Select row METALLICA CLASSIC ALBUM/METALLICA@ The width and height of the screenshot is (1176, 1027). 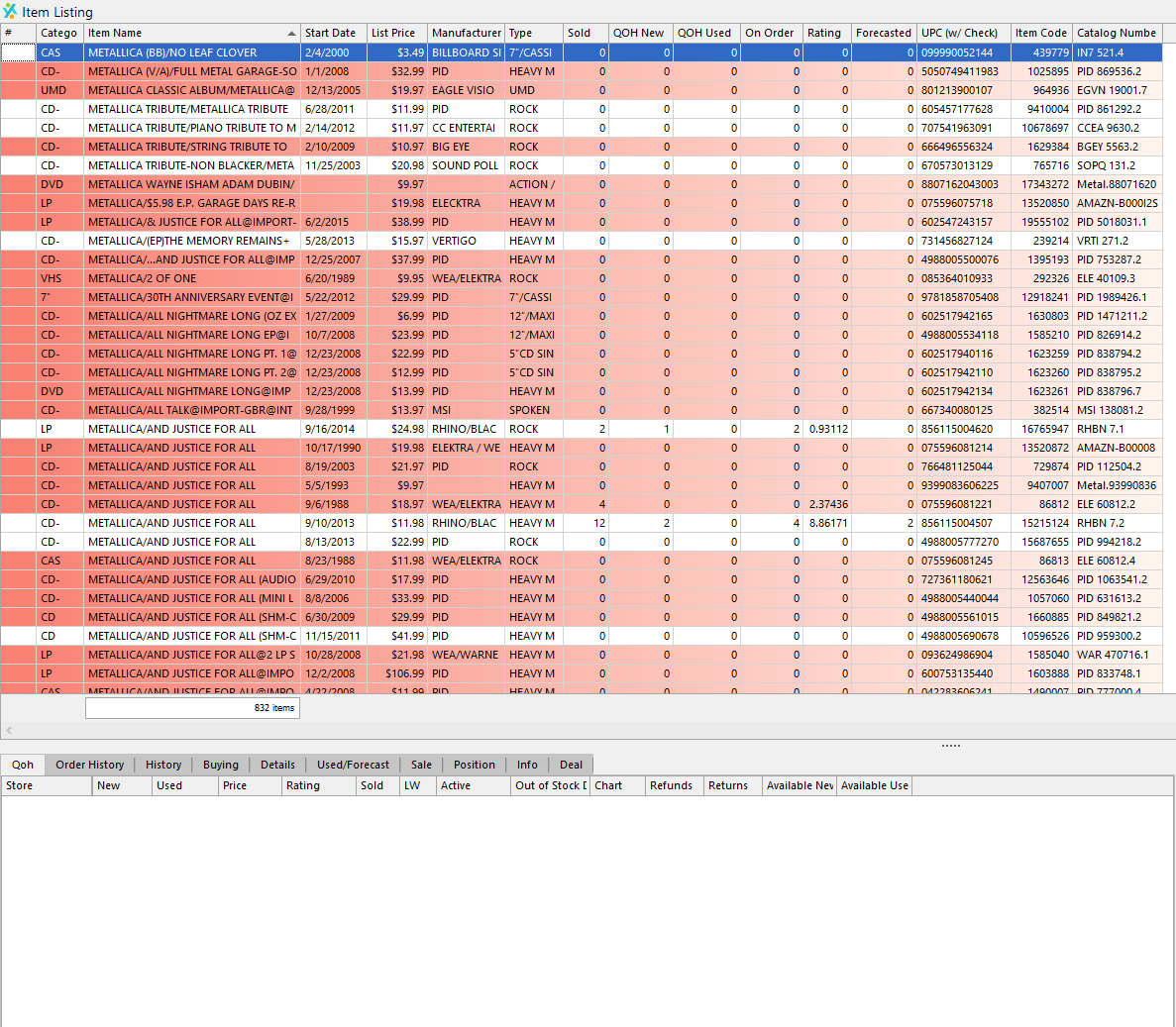[x=582, y=90]
